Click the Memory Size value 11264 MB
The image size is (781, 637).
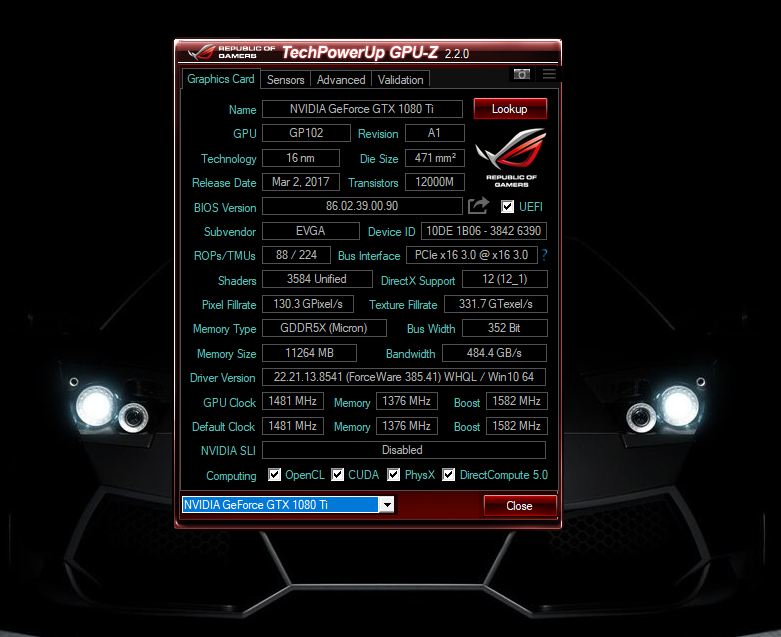point(309,353)
